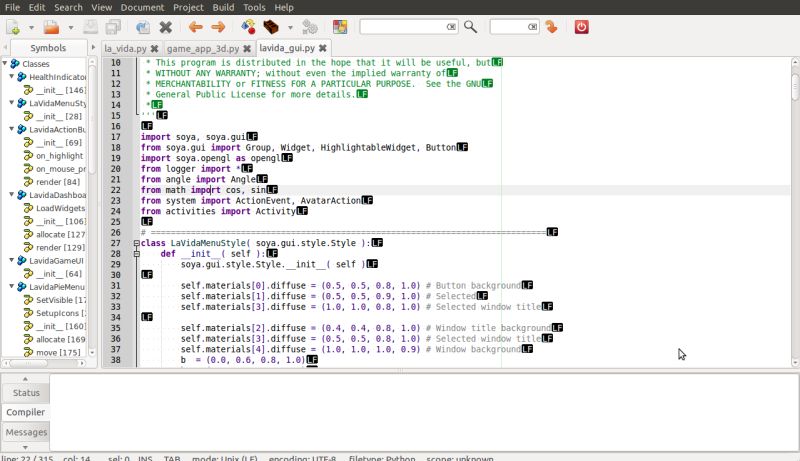800x461 pixels.
Task: Navigate forward with the right orange arrow
Action: [218, 27]
